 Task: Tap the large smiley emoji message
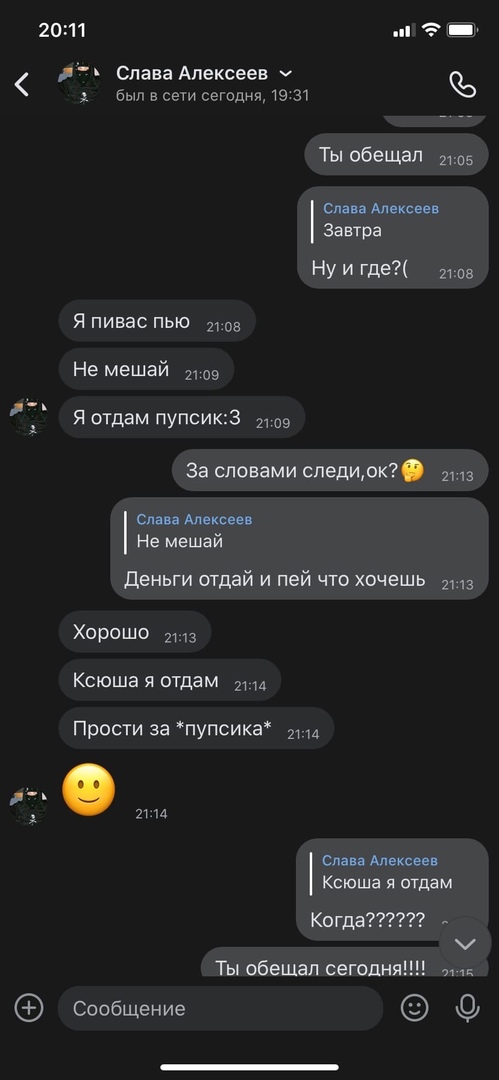tap(89, 789)
